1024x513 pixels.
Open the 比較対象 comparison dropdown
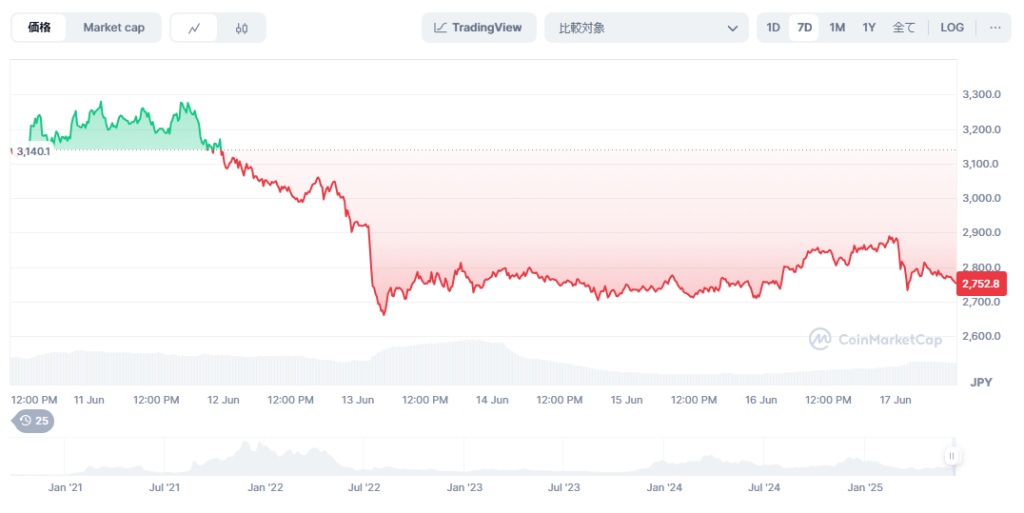pyautogui.click(x=645, y=28)
